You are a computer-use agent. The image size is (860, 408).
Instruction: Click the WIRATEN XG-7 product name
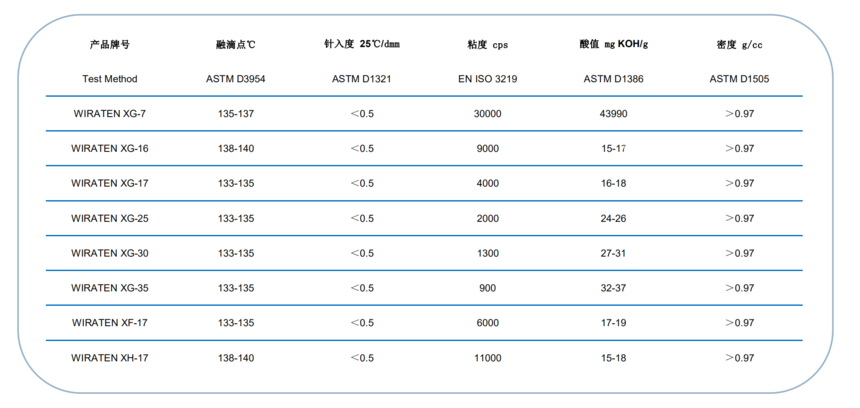pyautogui.click(x=110, y=114)
